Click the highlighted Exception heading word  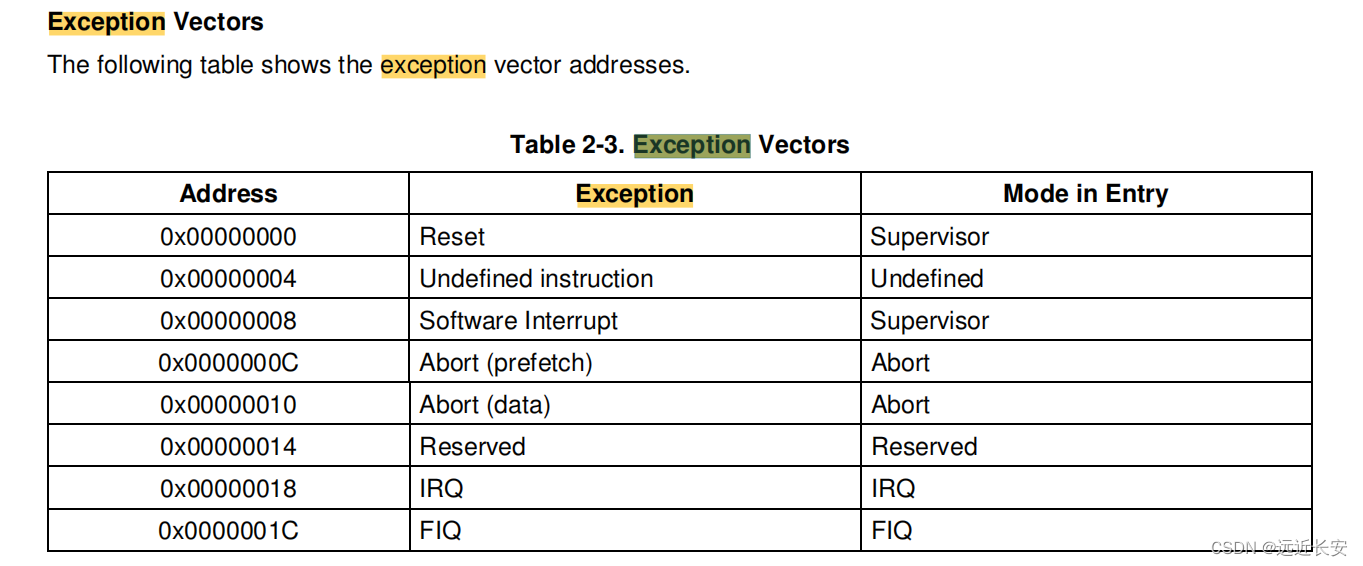[106, 22]
